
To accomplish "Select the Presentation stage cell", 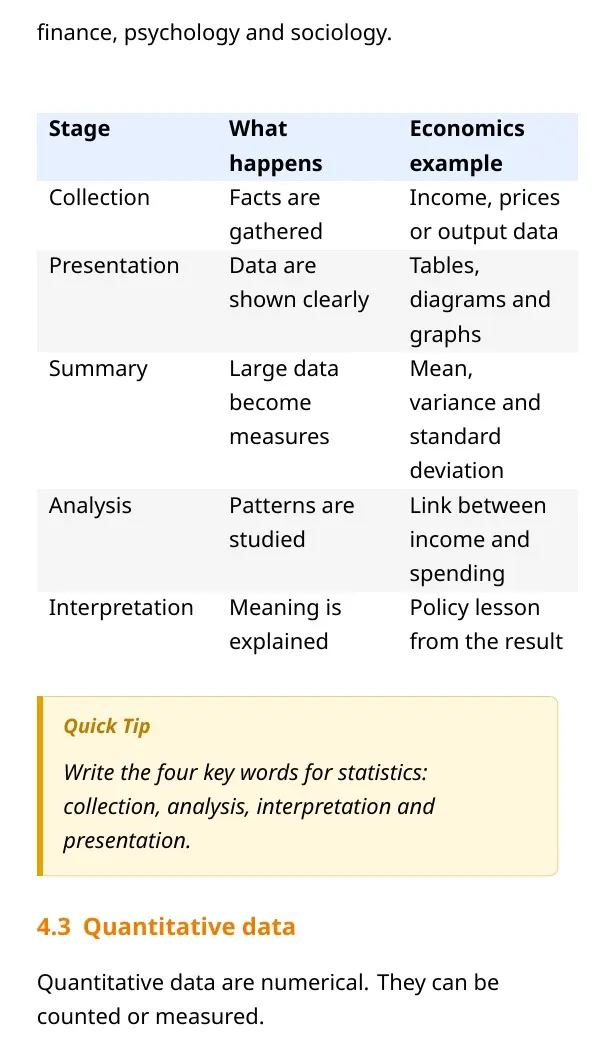I will (127, 300).
